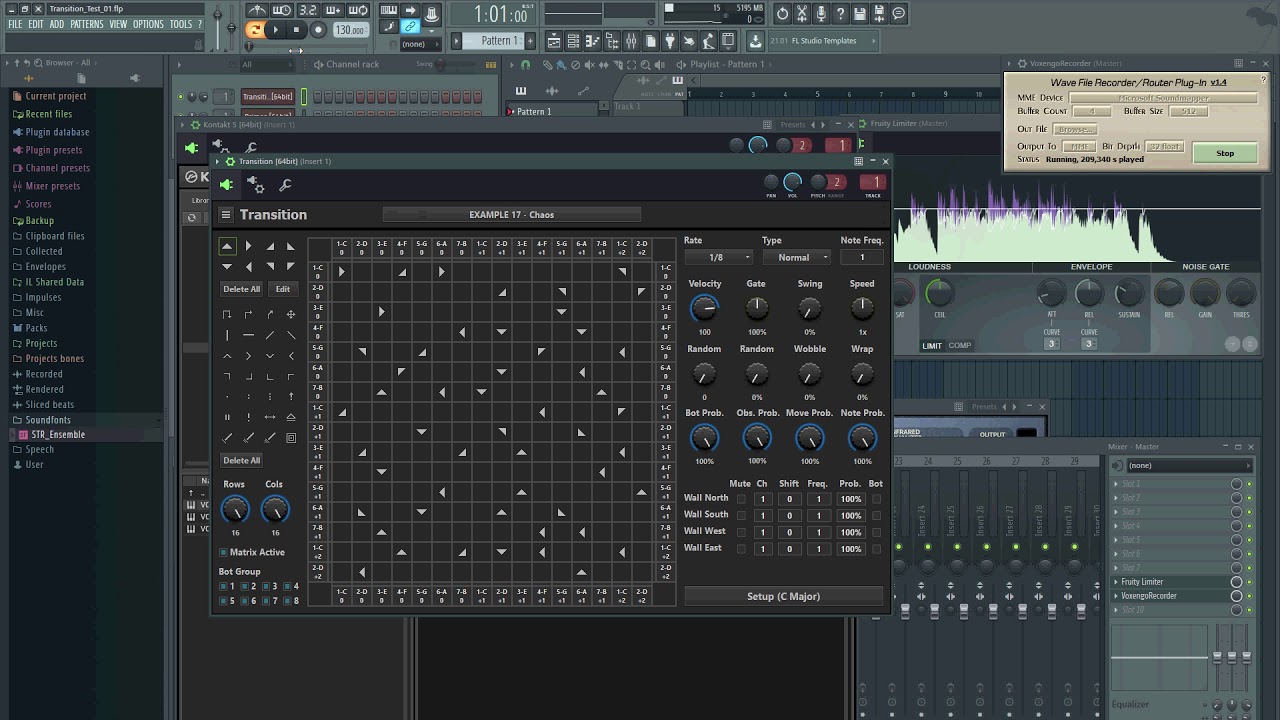
Task: Click Browse in the VoxengoRecorder window
Action: [1075, 129]
